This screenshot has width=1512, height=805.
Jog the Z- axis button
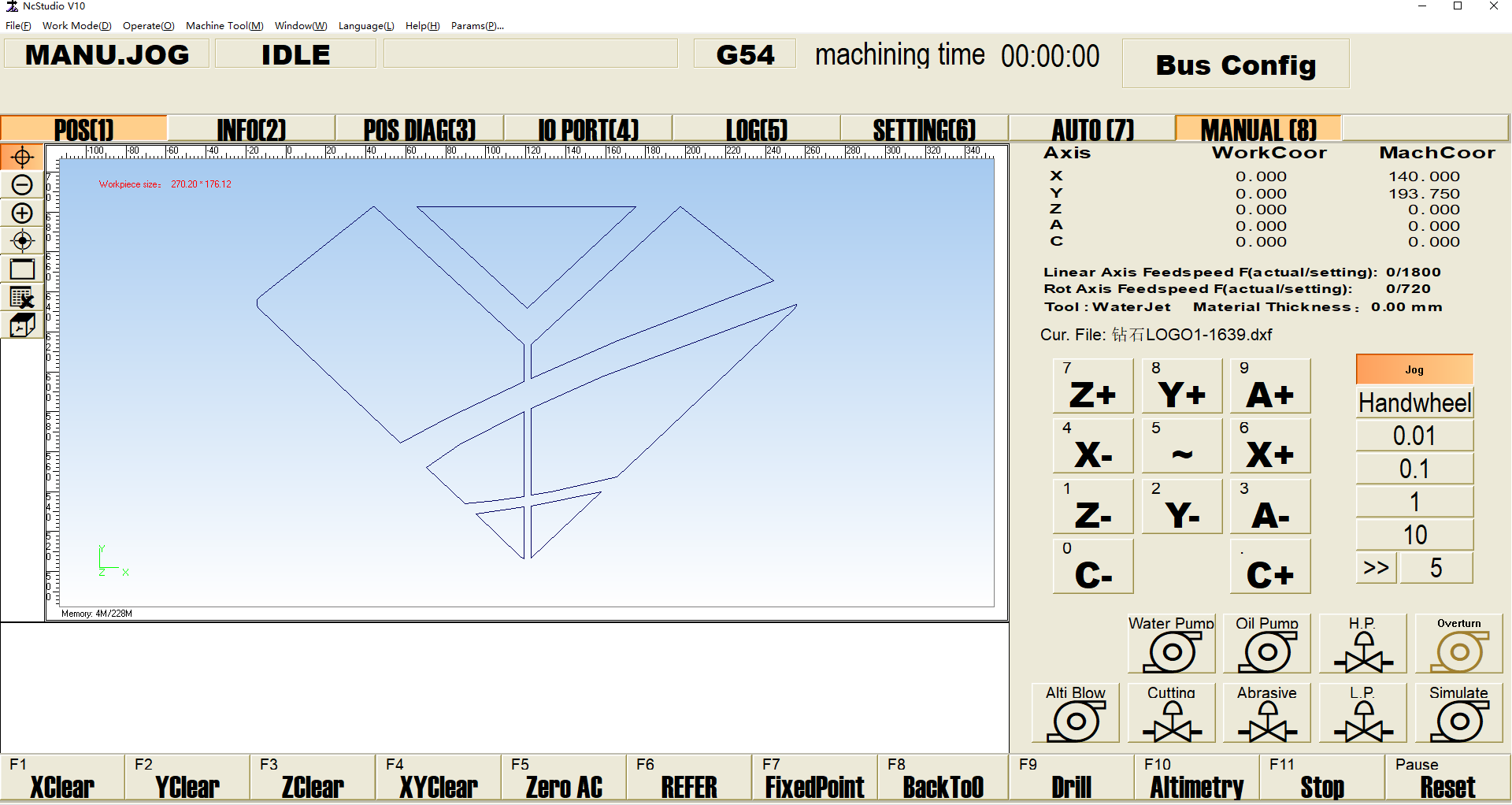1093,506
